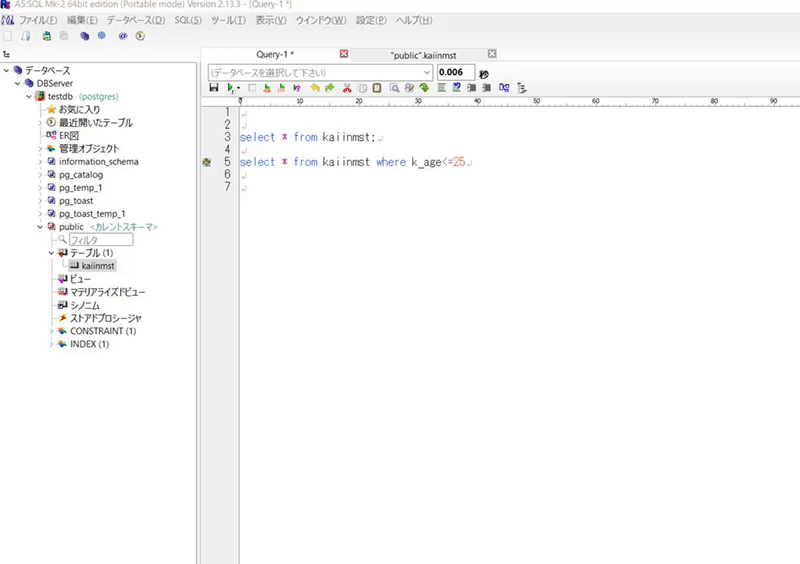Expand the information_schema schema

pos(40,161)
